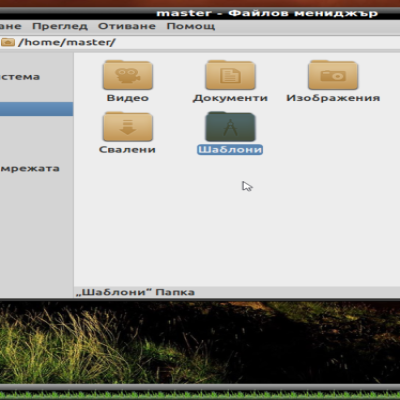
Task: Click the Документи folder label
Action: point(230,98)
